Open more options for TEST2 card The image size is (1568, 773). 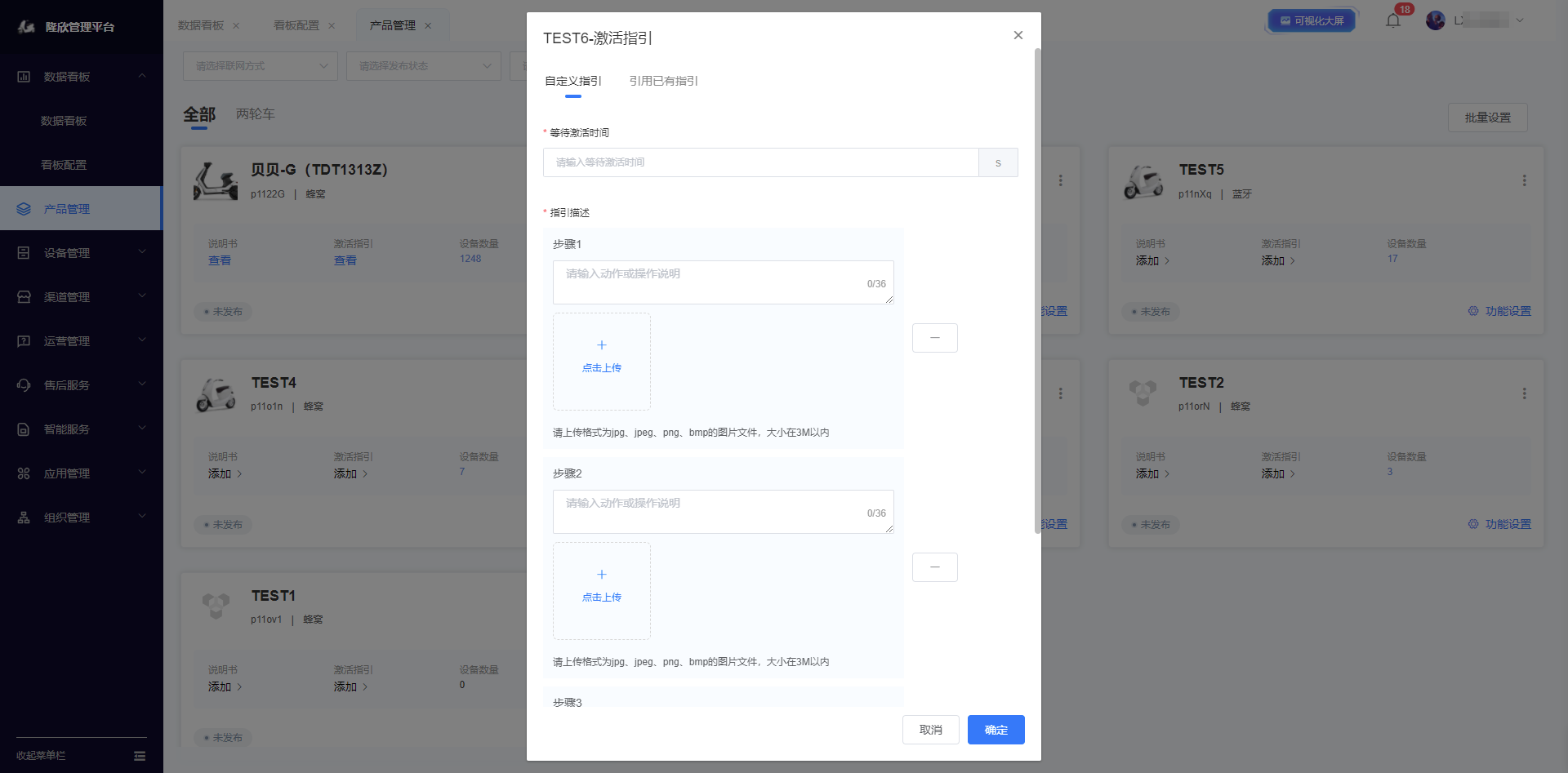1524,393
